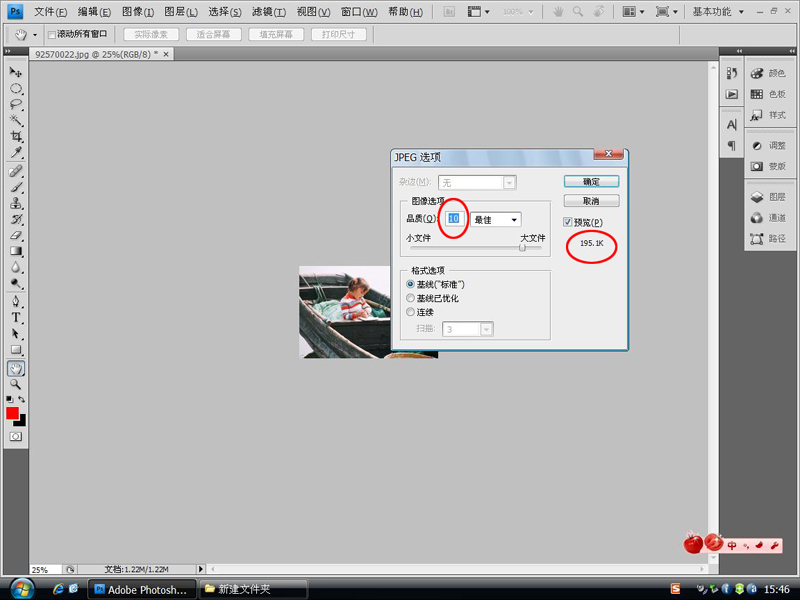Click the 取消 button in JPEG dialog
The image size is (800, 600).
pyautogui.click(x=591, y=200)
